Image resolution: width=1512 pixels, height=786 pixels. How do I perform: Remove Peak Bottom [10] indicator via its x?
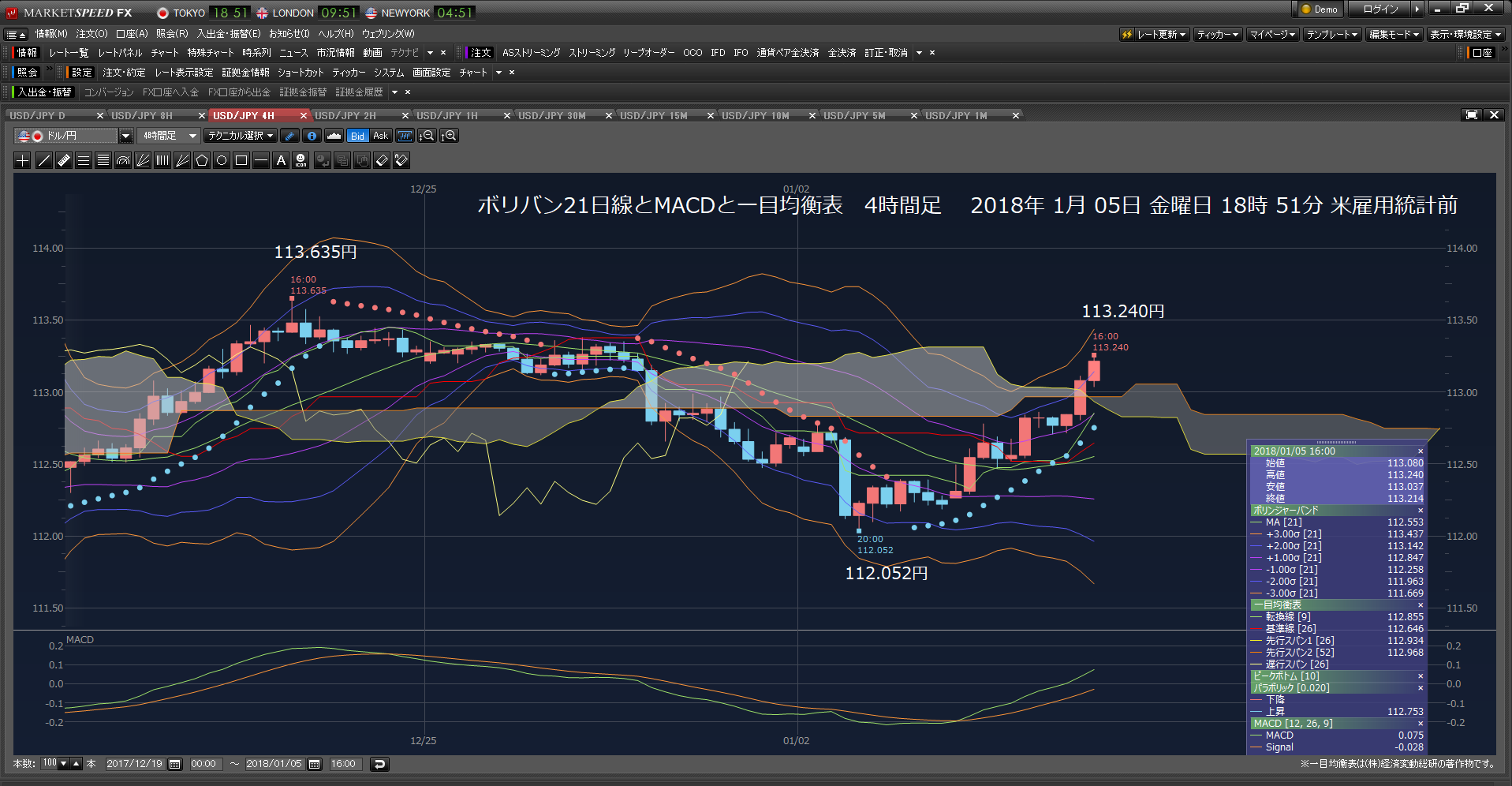(x=1421, y=676)
